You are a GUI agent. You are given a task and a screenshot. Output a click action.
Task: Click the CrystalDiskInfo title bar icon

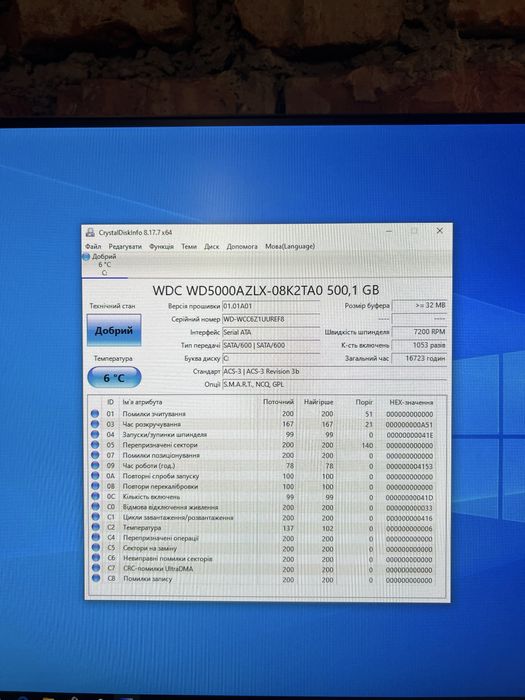click(90, 232)
